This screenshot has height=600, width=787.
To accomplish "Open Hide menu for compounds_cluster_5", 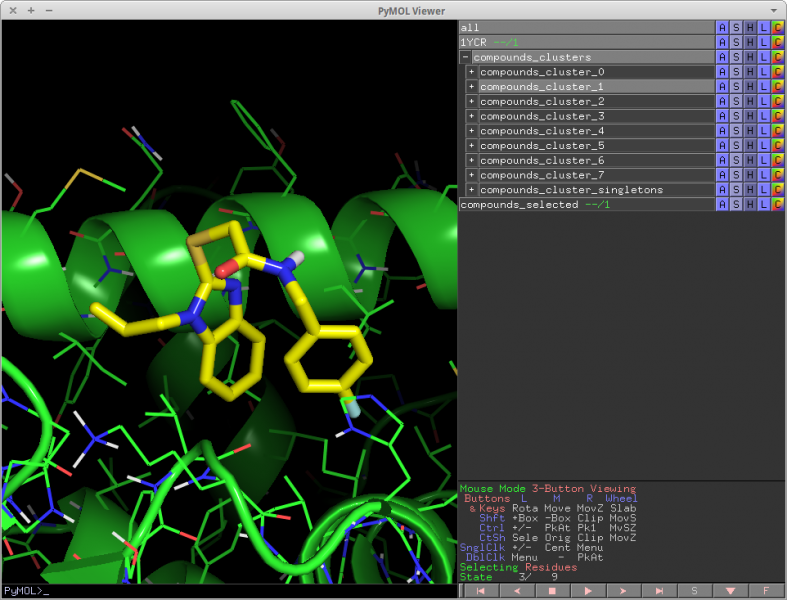I will point(750,146).
